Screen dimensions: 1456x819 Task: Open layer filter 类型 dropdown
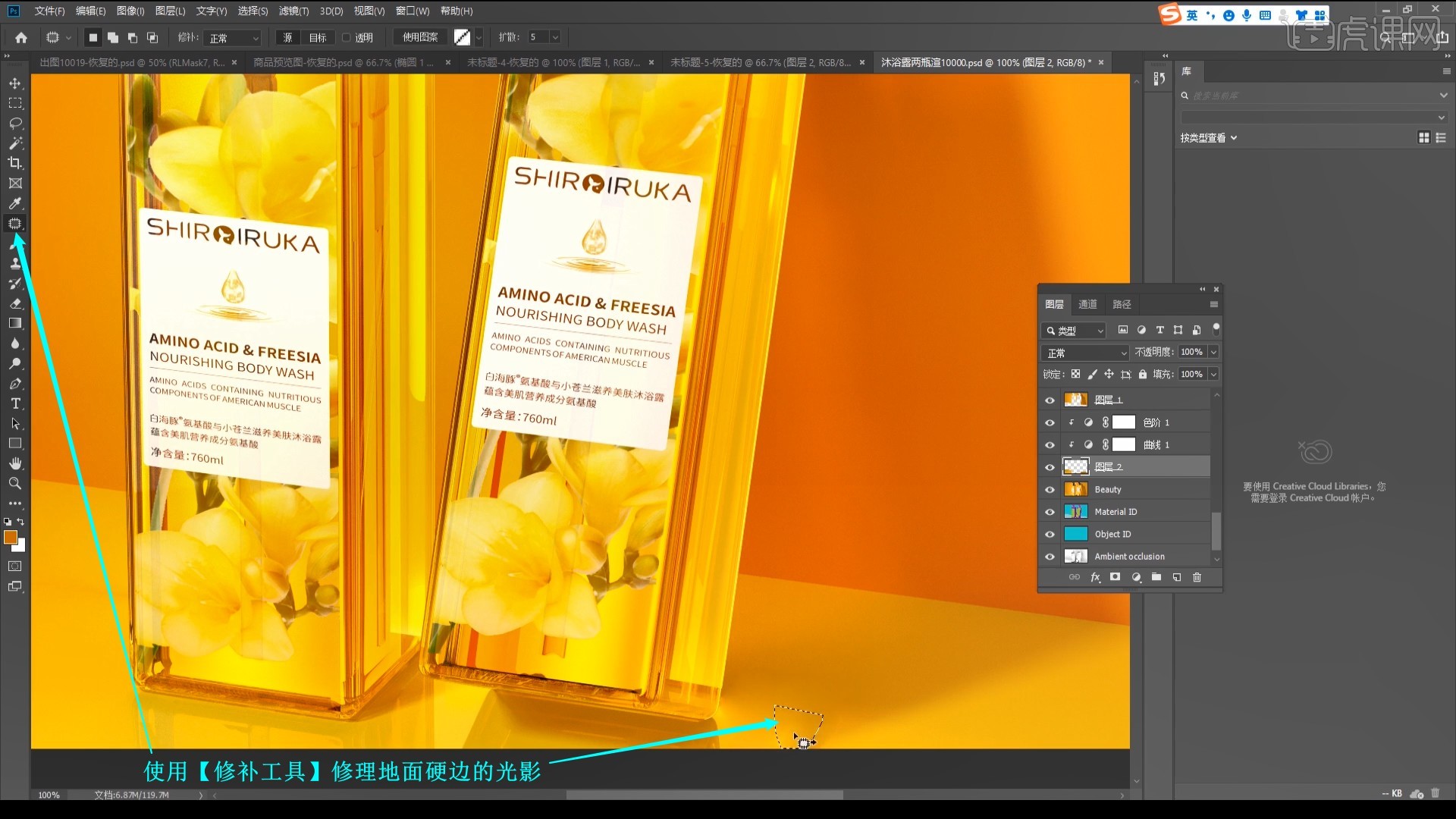point(1075,331)
